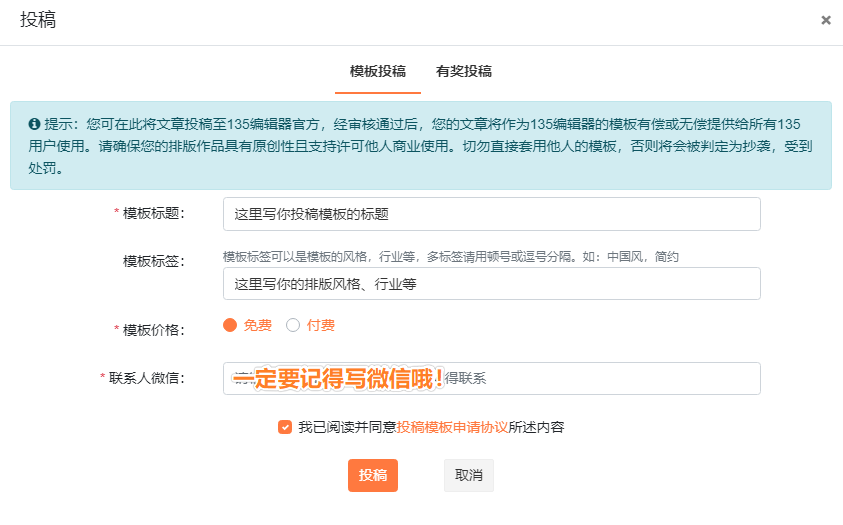This screenshot has height=525, width=843.
Task: Click the blue 提示 notice box
Action: click(420, 146)
